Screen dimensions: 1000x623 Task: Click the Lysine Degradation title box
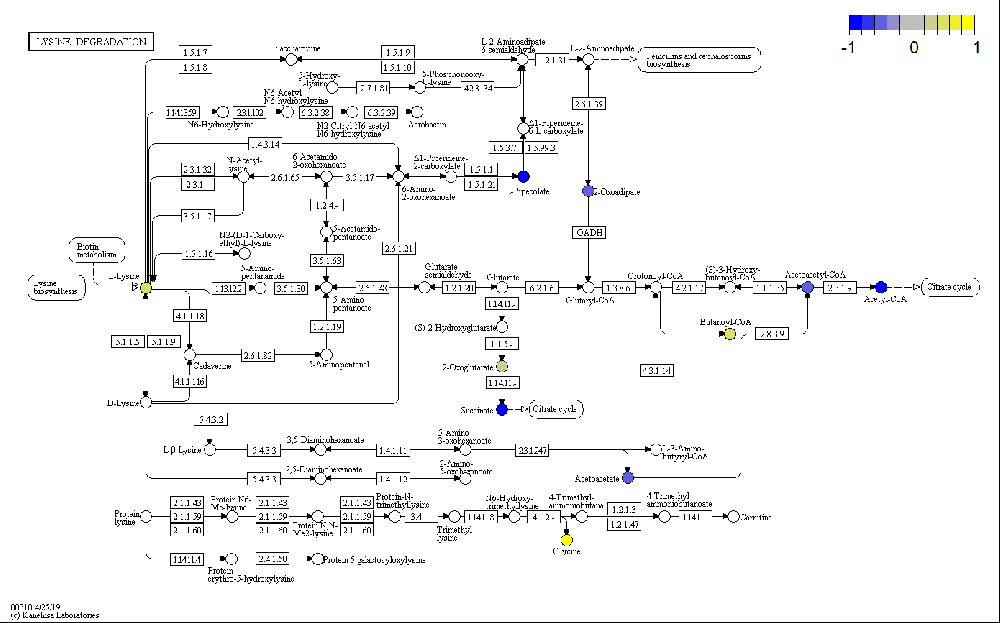pos(91,41)
